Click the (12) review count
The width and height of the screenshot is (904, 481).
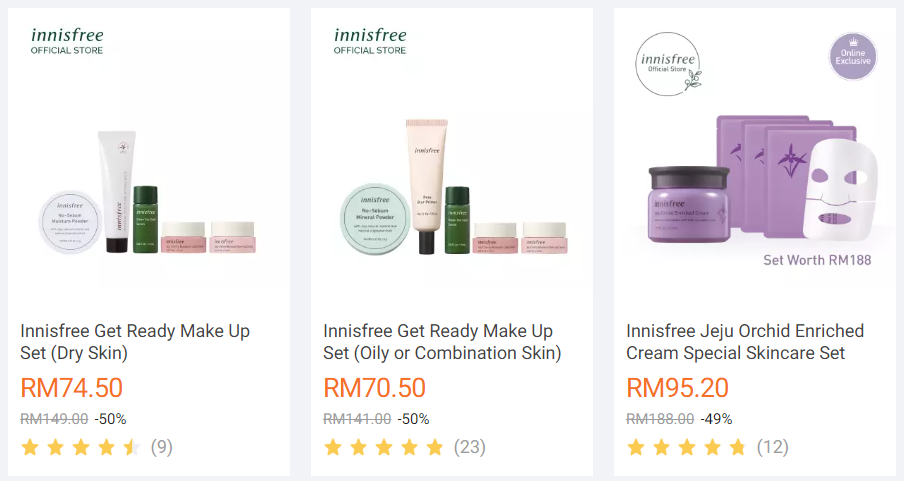pos(773,447)
